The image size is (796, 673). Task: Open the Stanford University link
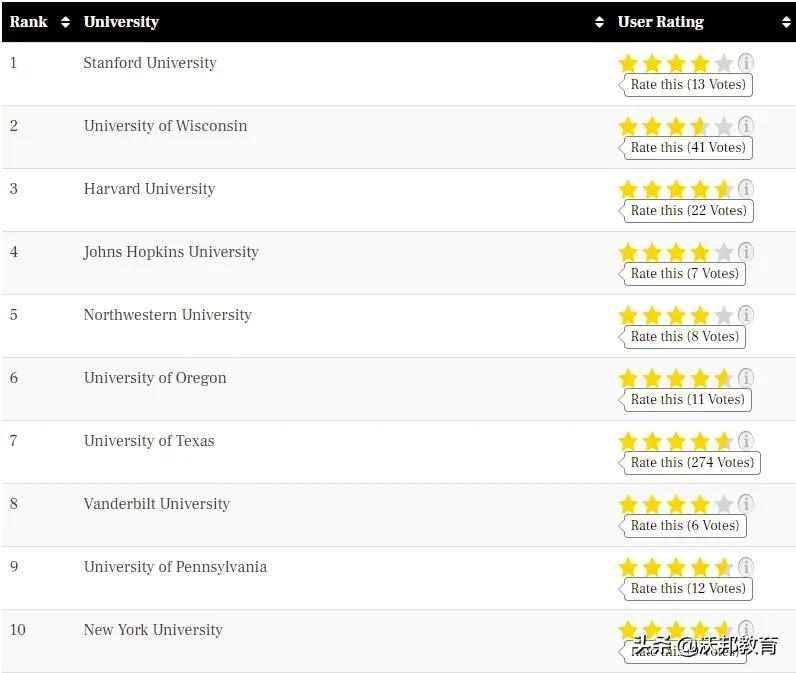point(150,63)
